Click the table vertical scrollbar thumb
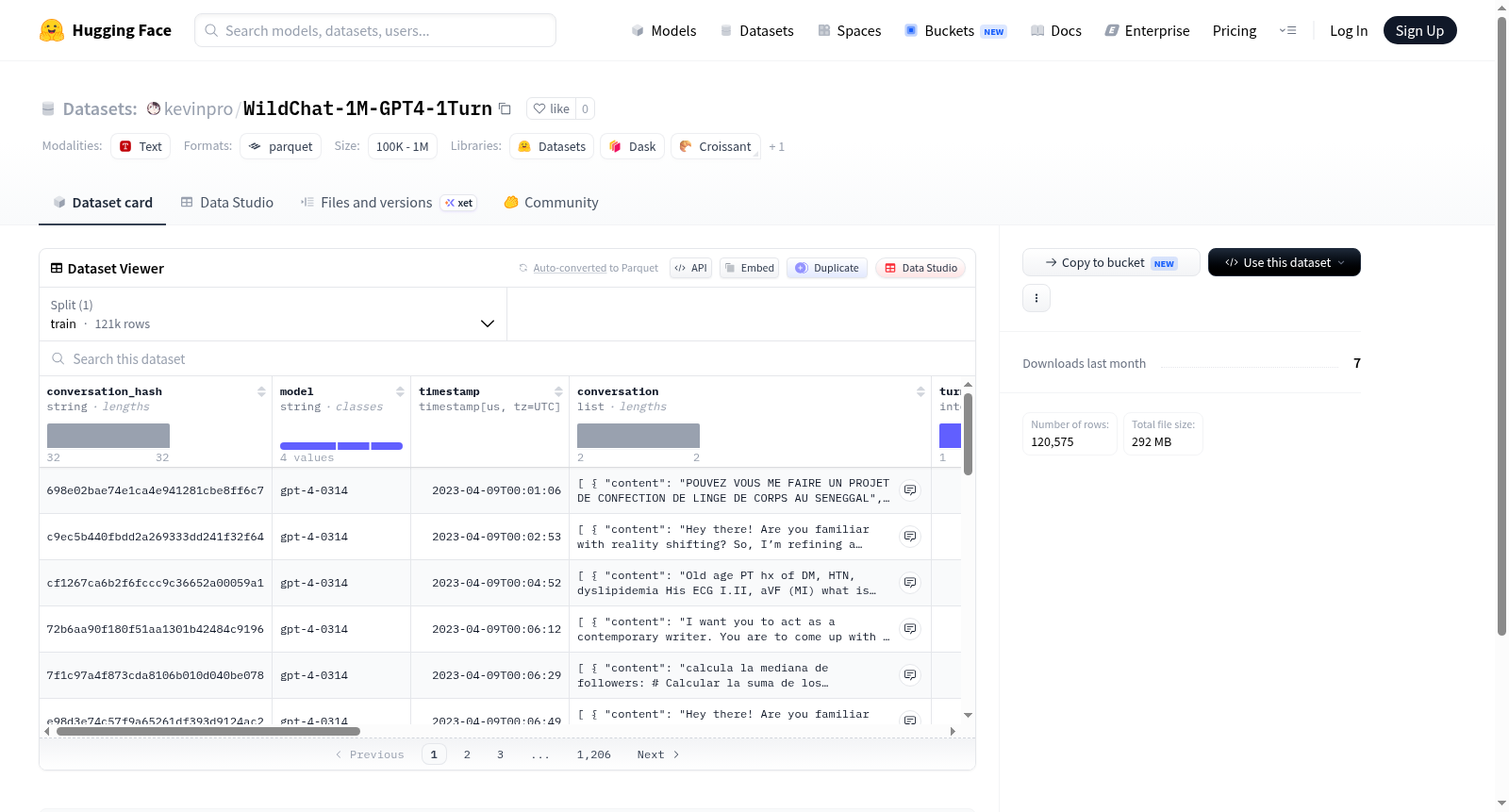 (968, 434)
